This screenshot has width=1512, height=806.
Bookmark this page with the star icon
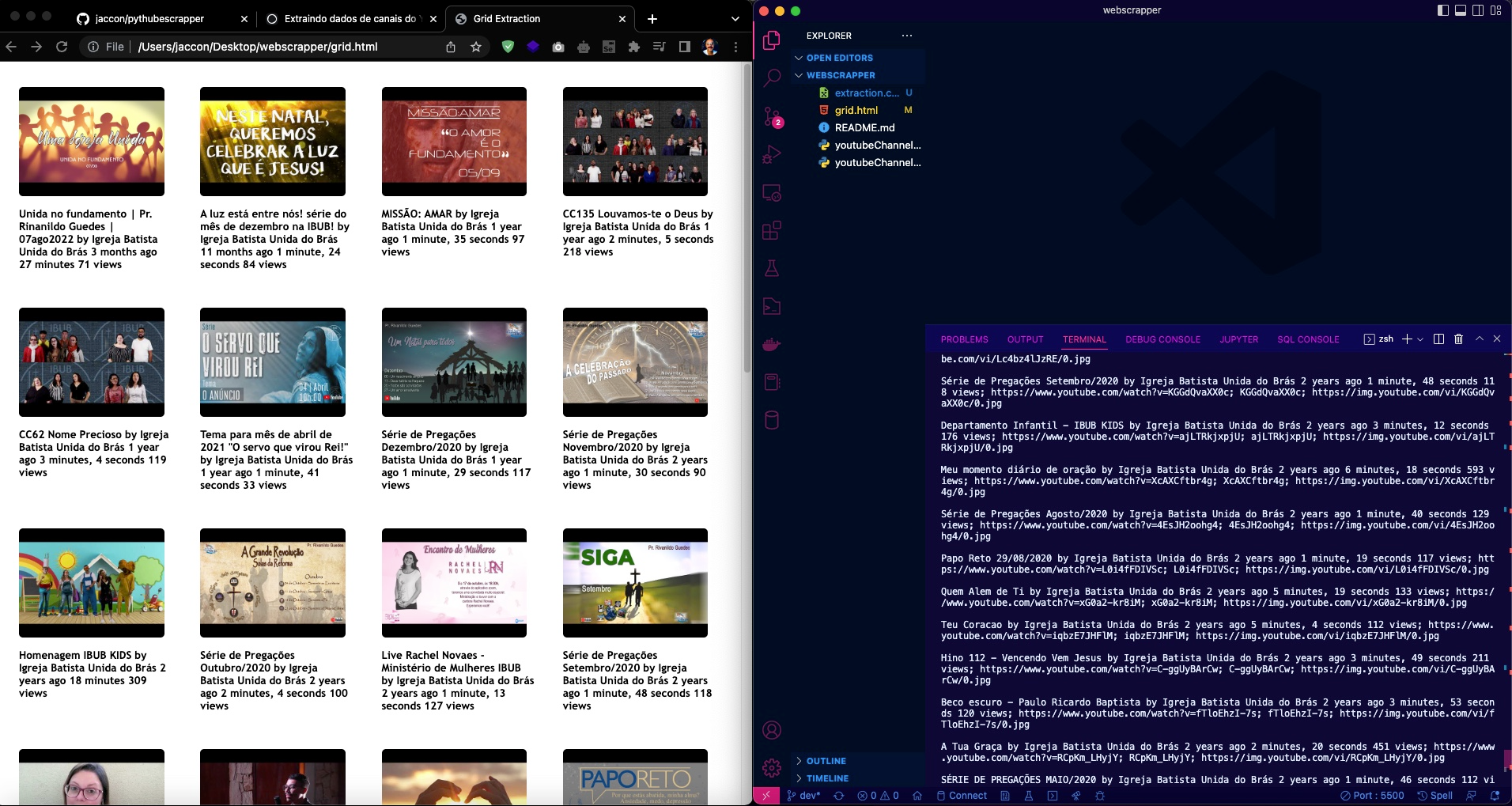[476, 47]
